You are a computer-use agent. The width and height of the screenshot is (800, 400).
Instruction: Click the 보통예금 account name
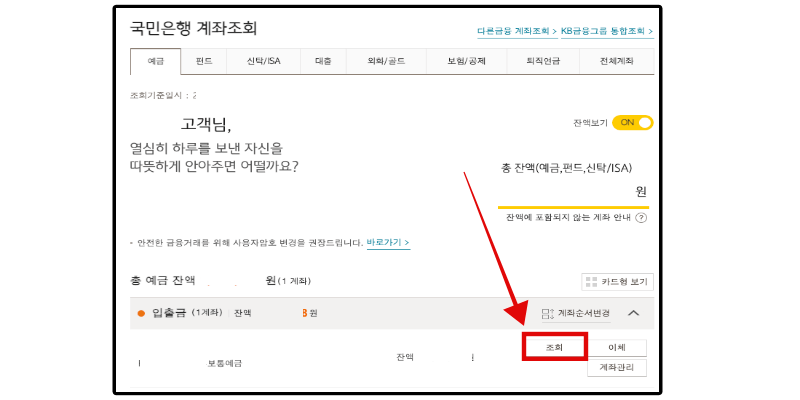point(224,364)
